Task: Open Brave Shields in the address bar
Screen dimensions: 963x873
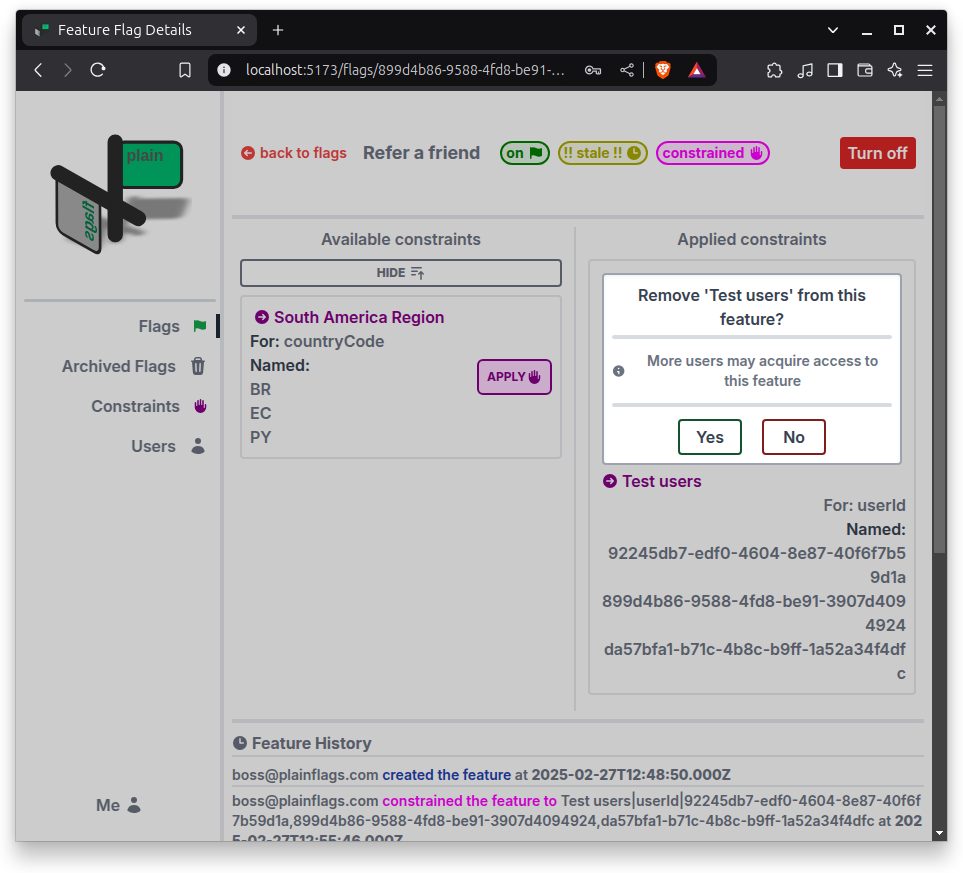Action: click(662, 70)
